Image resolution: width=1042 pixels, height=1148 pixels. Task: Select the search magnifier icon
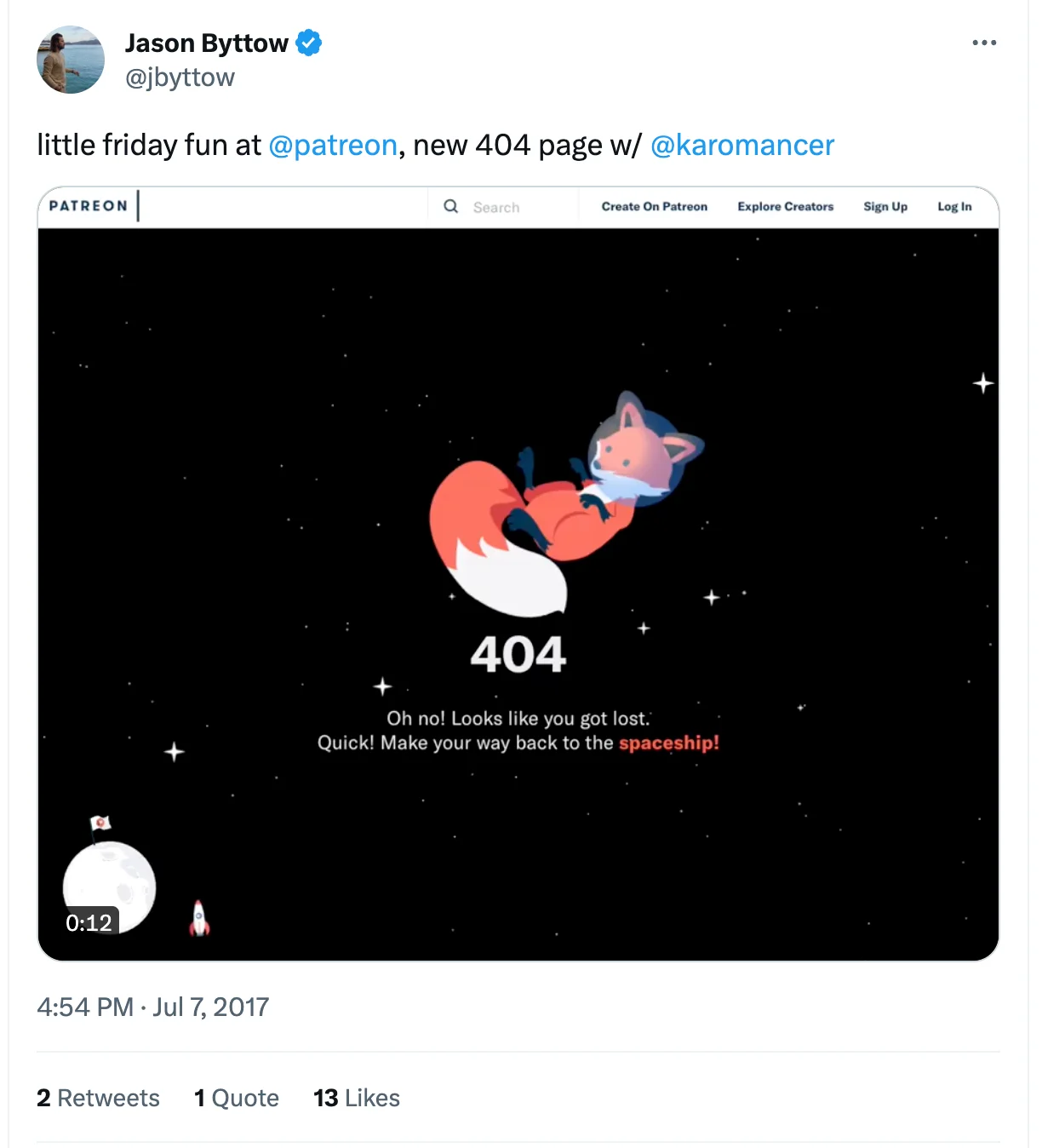(450, 206)
